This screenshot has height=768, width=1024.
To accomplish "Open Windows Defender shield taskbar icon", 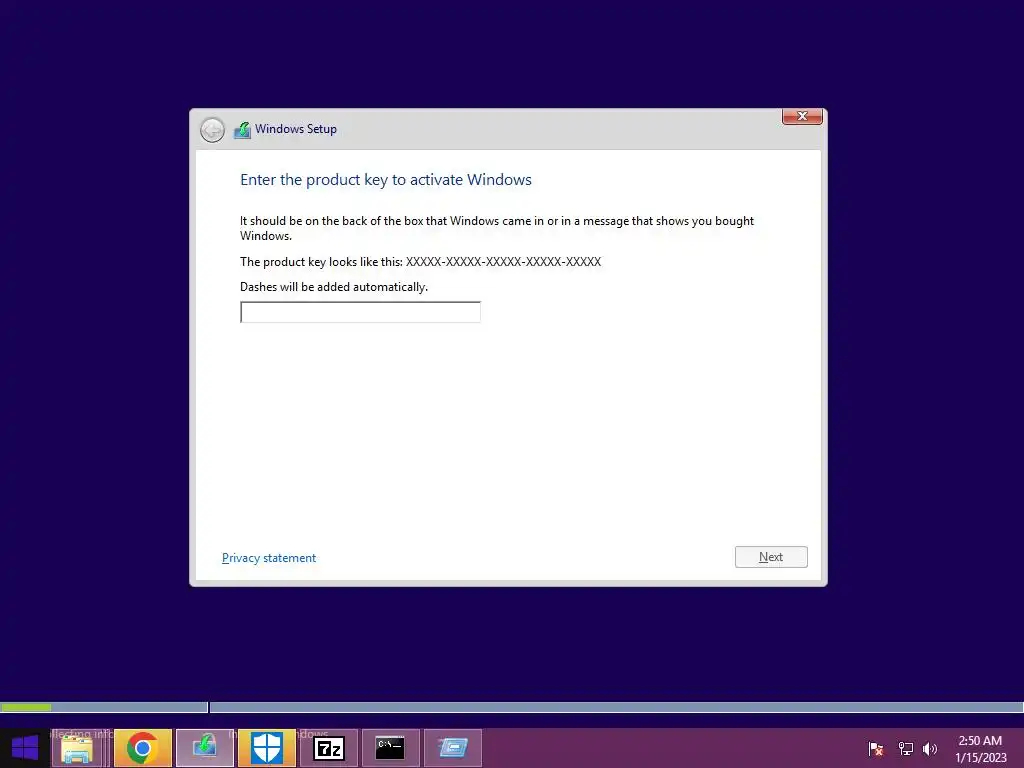I will 266,748.
